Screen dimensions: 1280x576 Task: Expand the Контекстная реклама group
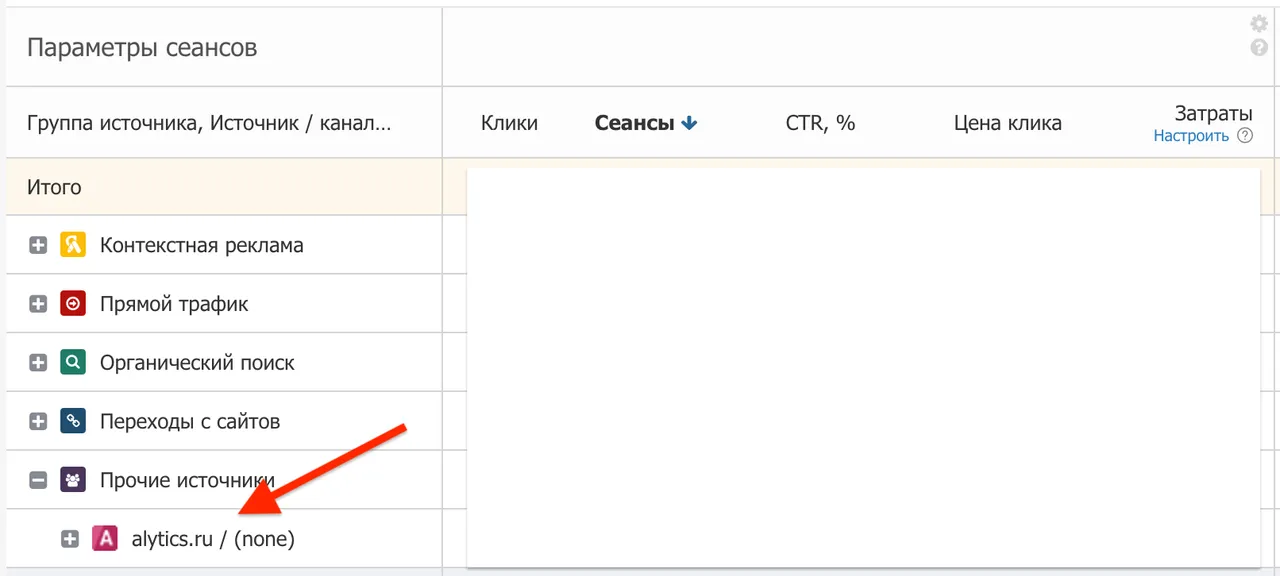38,245
